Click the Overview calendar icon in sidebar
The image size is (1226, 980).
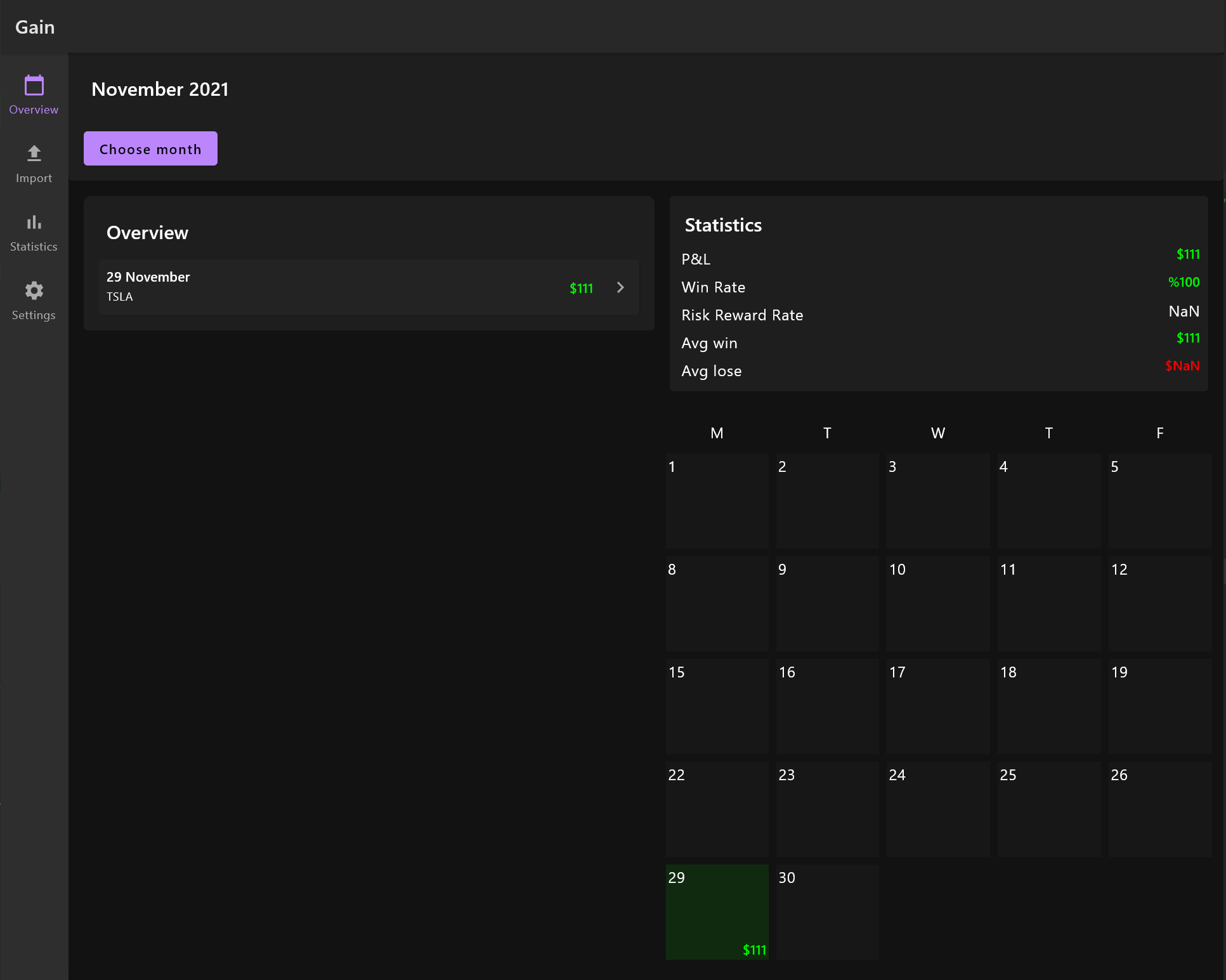(34, 86)
